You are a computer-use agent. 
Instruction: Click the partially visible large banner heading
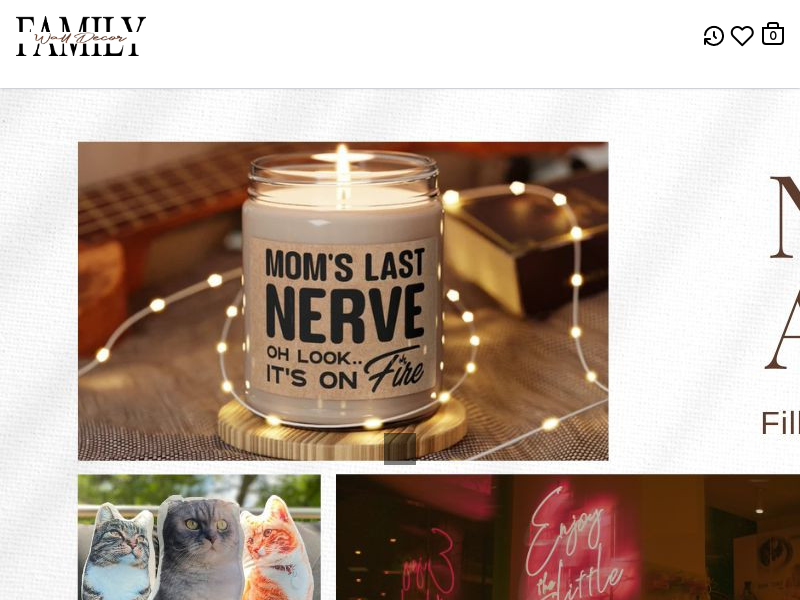(783, 270)
